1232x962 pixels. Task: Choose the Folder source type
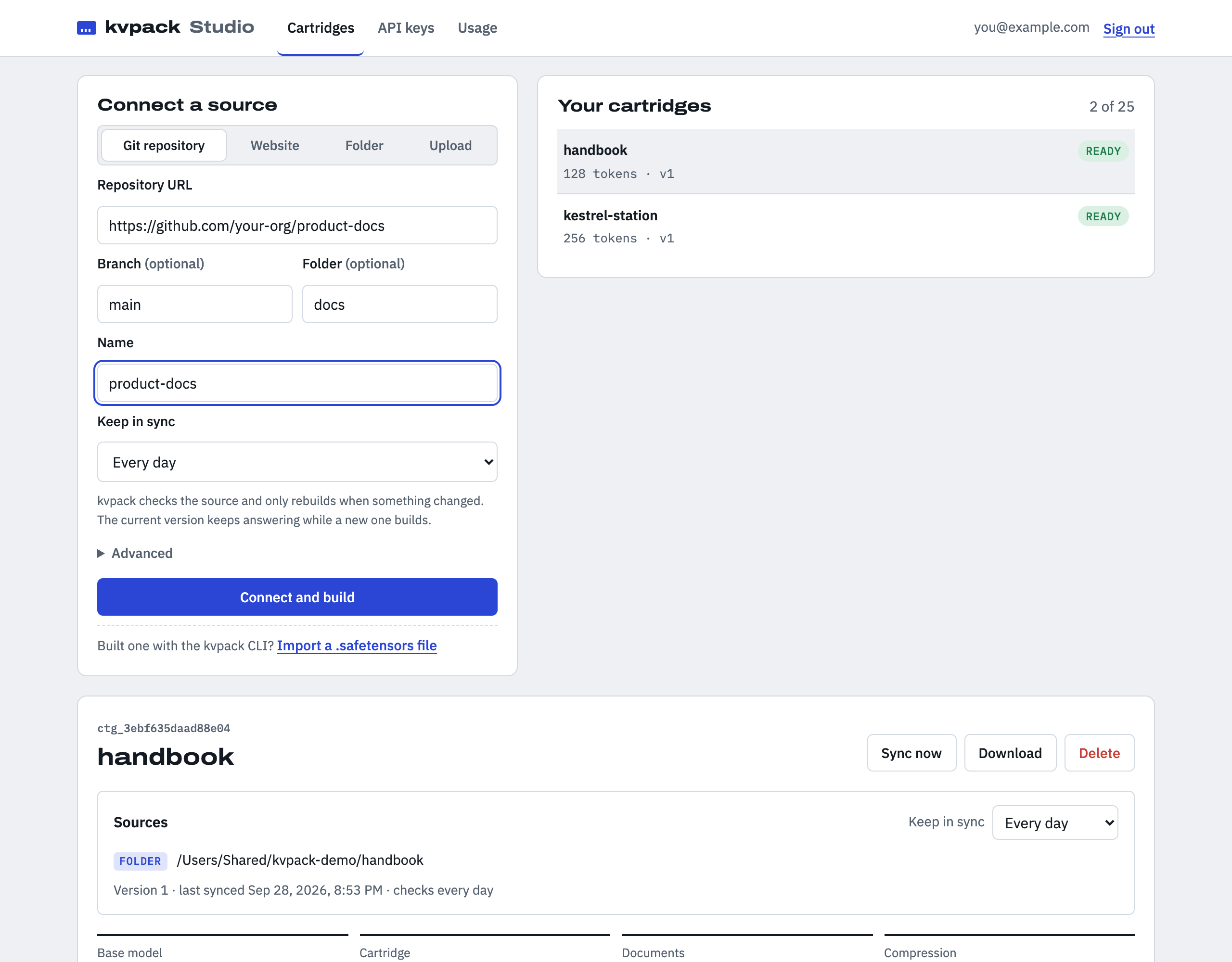coord(364,145)
